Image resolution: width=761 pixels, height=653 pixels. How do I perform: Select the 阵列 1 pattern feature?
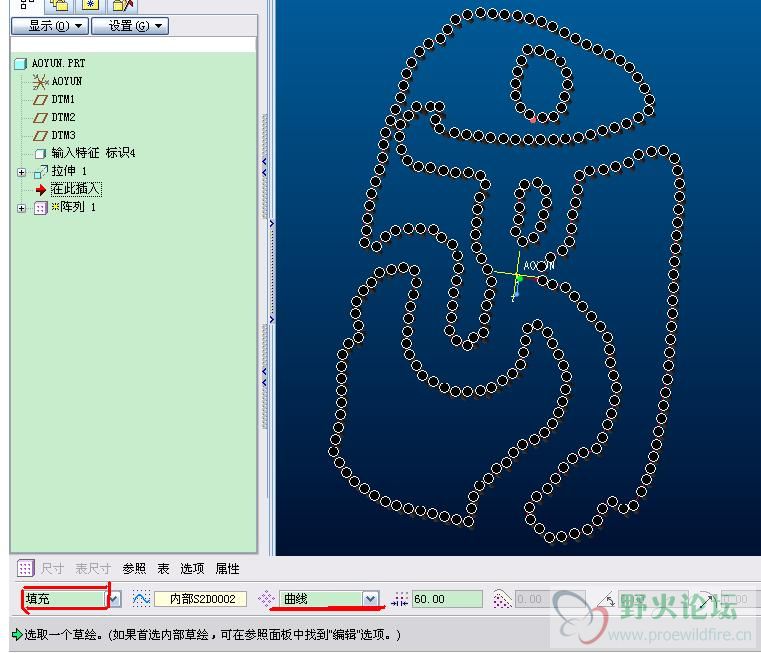pos(65,208)
